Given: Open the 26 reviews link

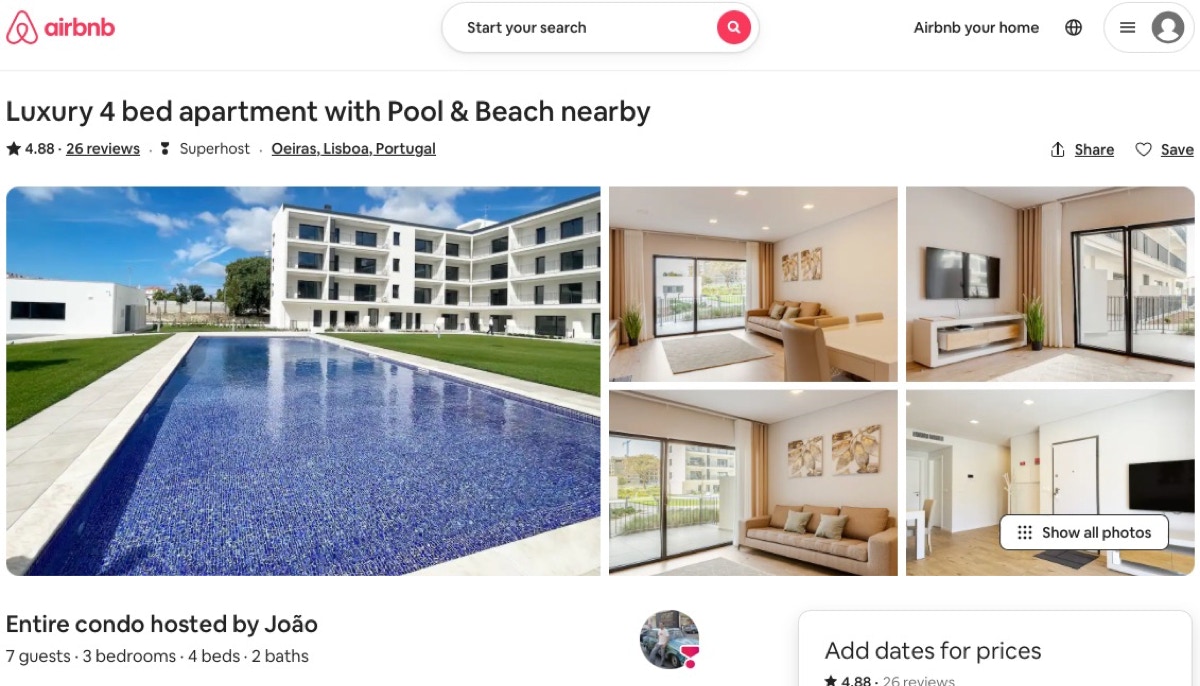Looking at the screenshot, I should pyautogui.click(x=103, y=149).
